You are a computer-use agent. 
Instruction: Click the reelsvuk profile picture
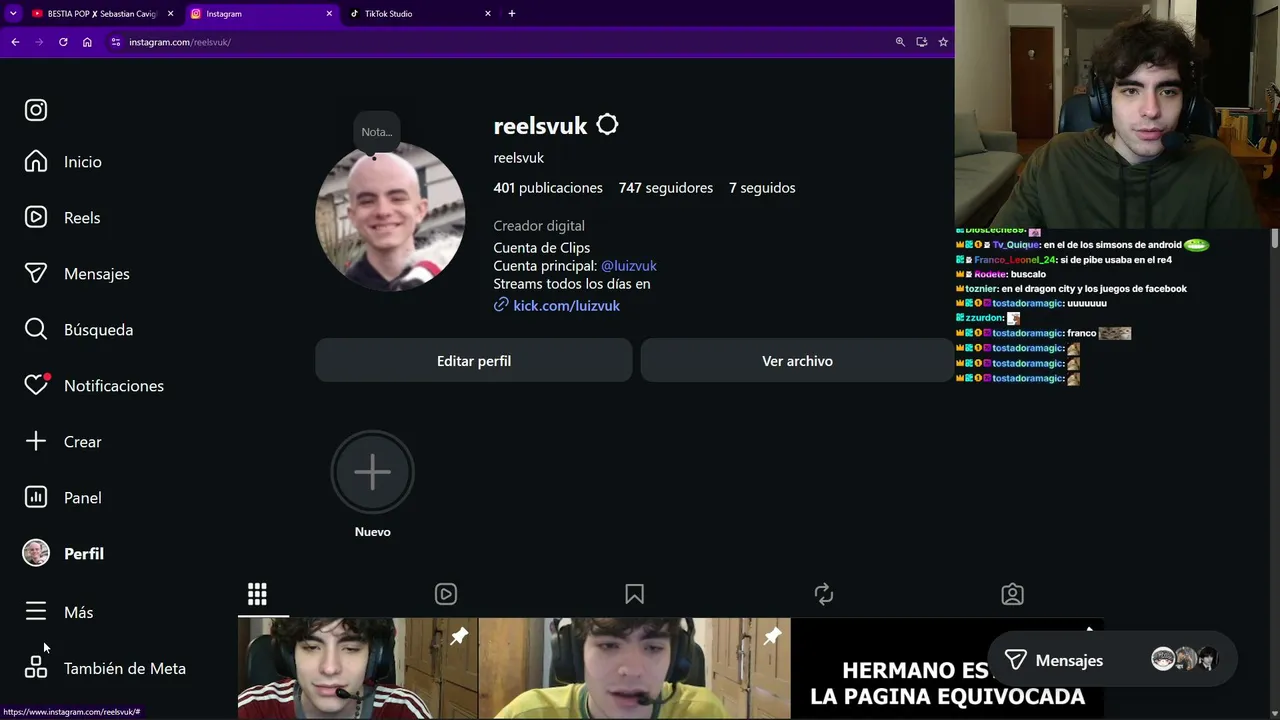tap(390, 216)
